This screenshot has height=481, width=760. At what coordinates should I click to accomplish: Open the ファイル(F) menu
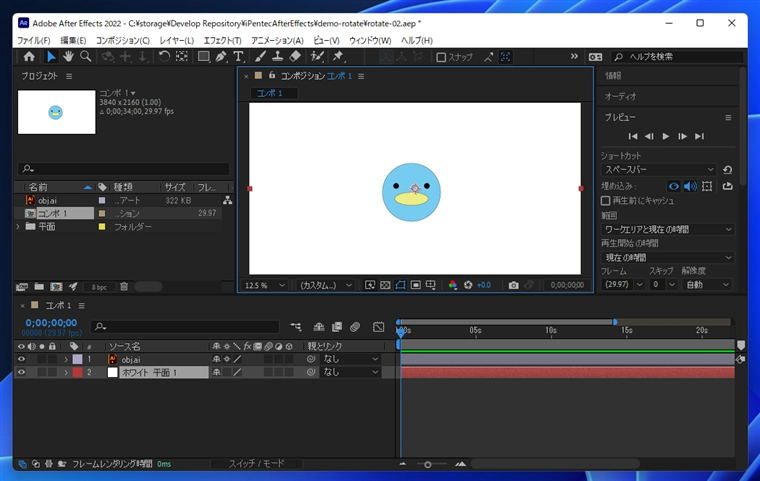[34, 40]
